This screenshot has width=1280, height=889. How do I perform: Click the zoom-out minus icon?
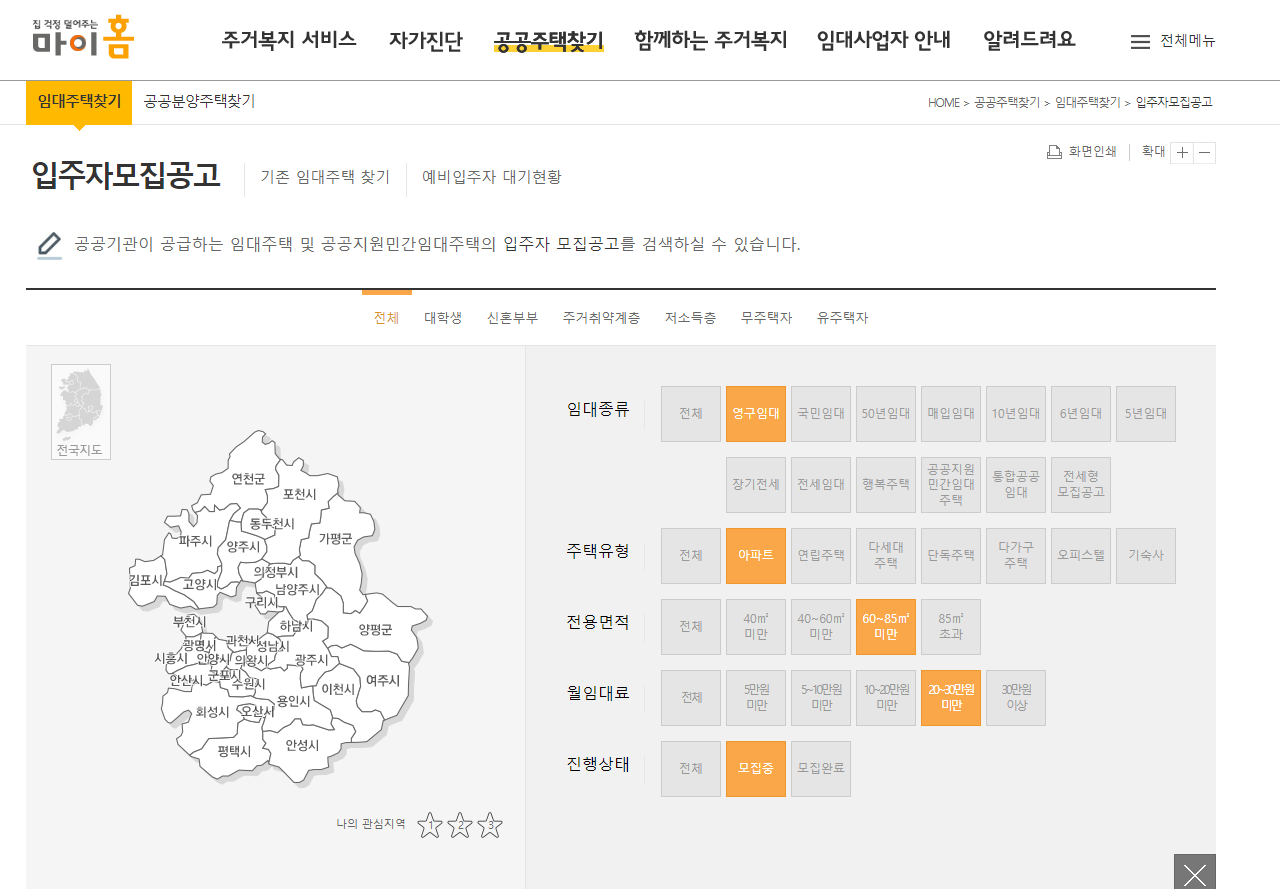point(1205,152)
